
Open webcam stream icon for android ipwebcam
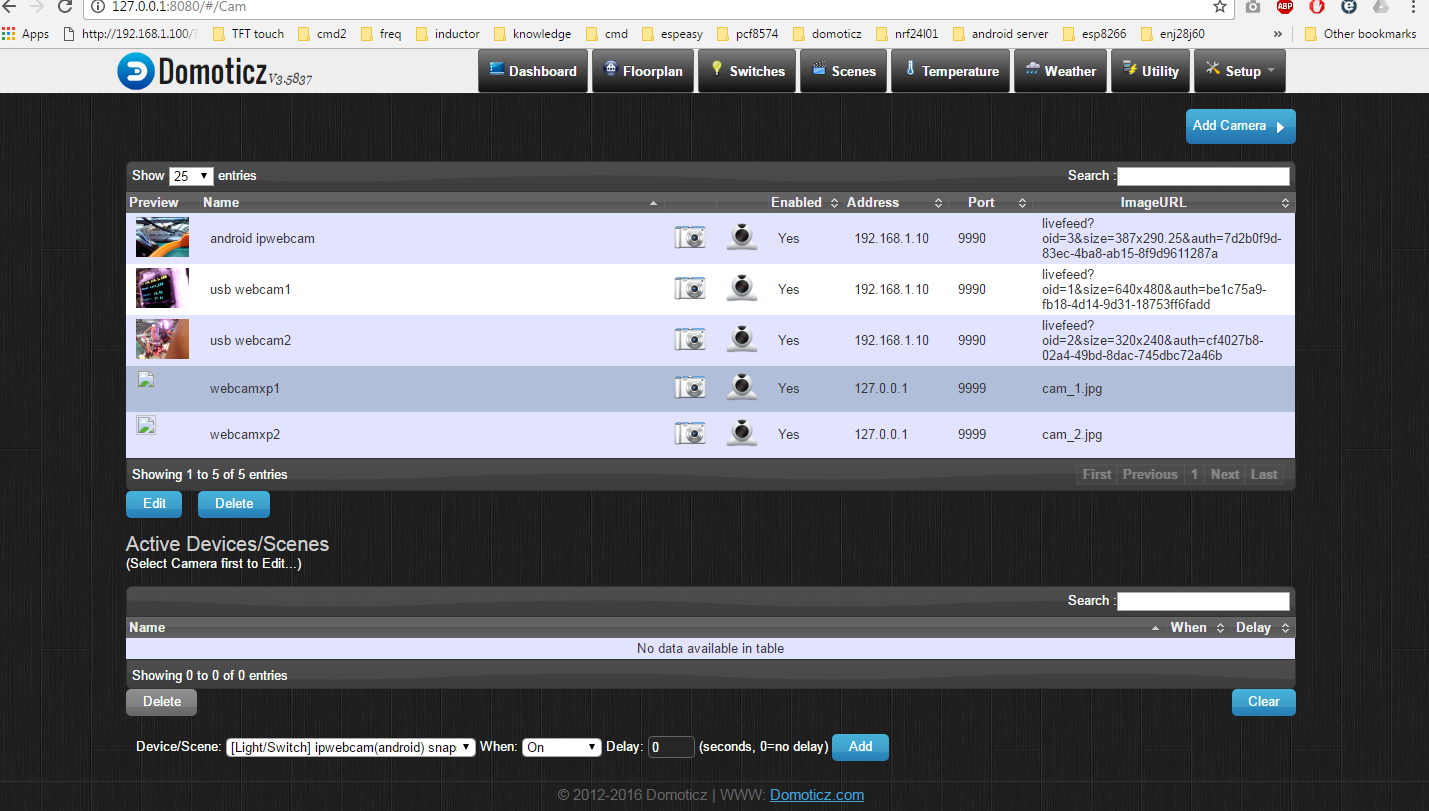pyautogui.click(x=741, y=237)
